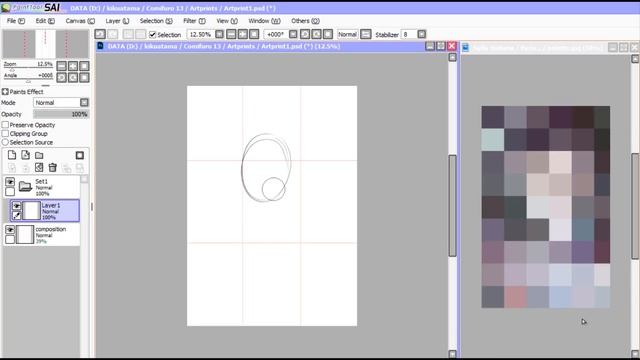This screenshot has height=360, width=640.
Task: Click navigator reset zoom button
Action: point(84,66)
